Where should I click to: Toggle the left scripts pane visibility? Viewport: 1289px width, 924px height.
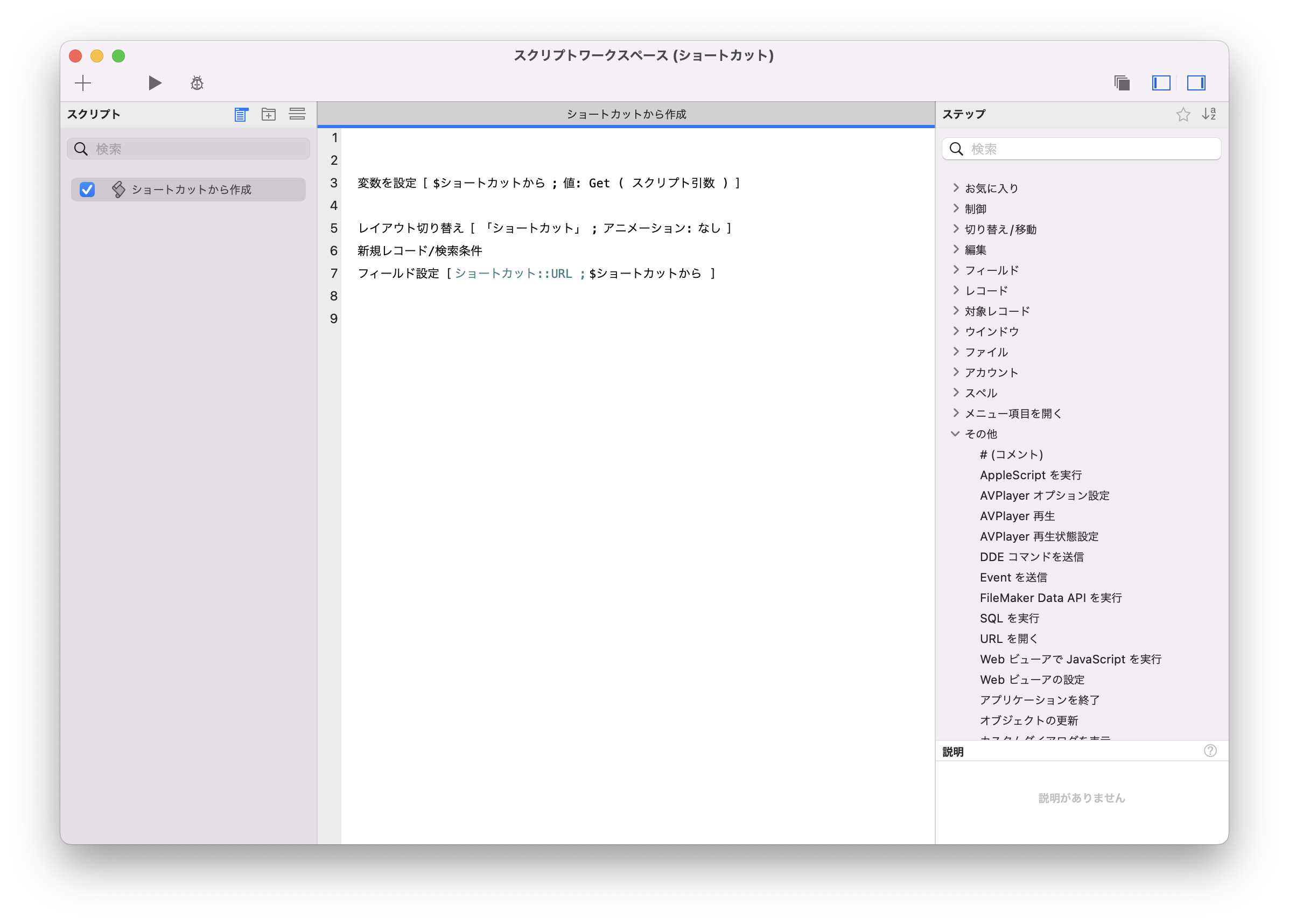(x=1160, y=83)
